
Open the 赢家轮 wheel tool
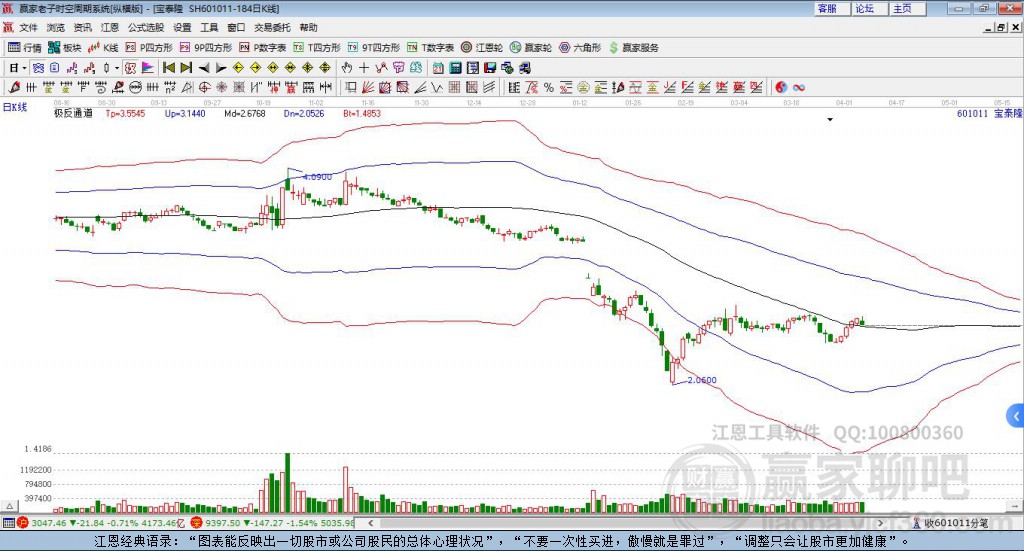[531, 48]
